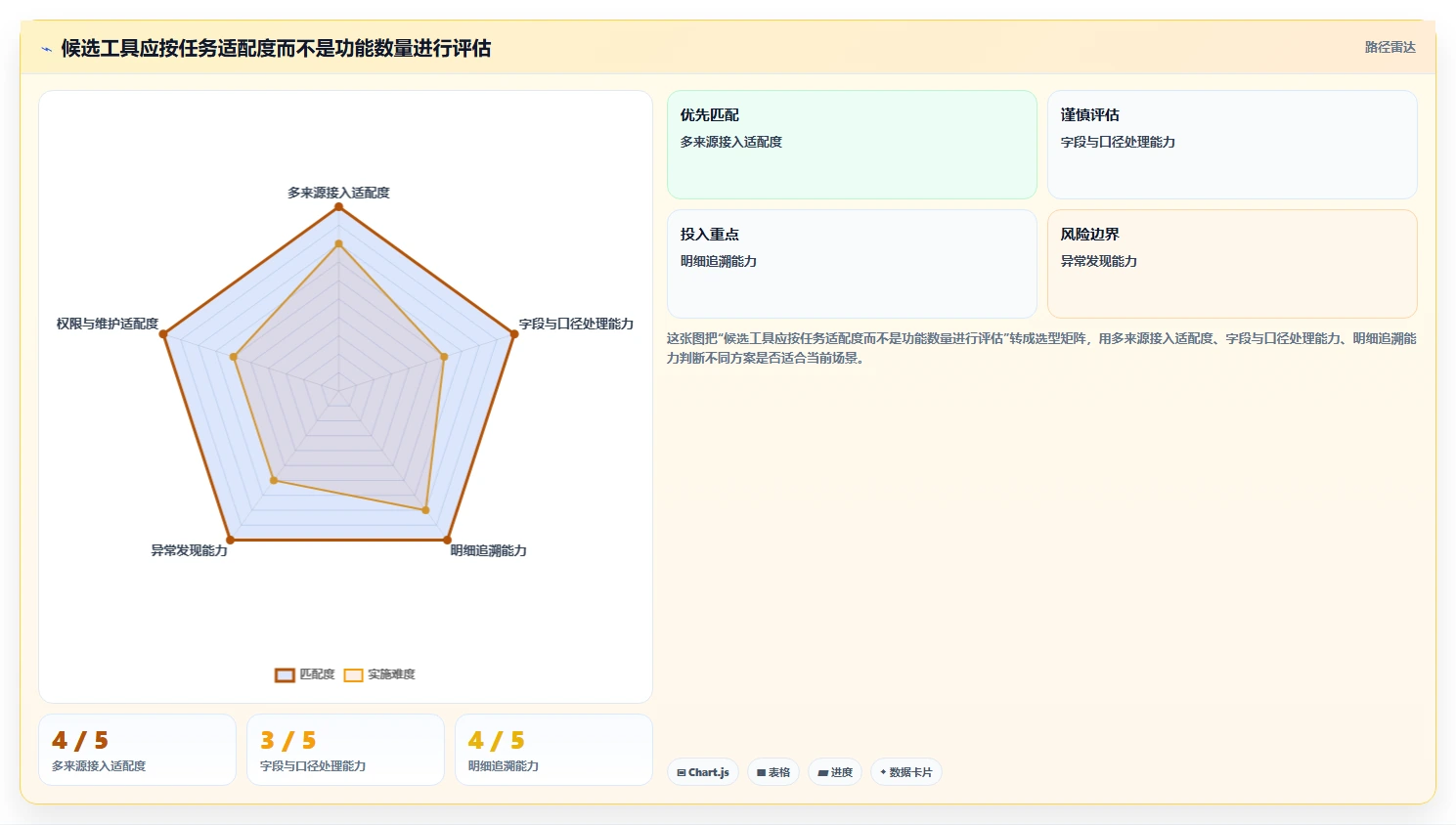Click the 4 / 5 多来源接入适配度 stat card
The width and height of the screenshot is (1456, 825).
[x=137, y=750]
